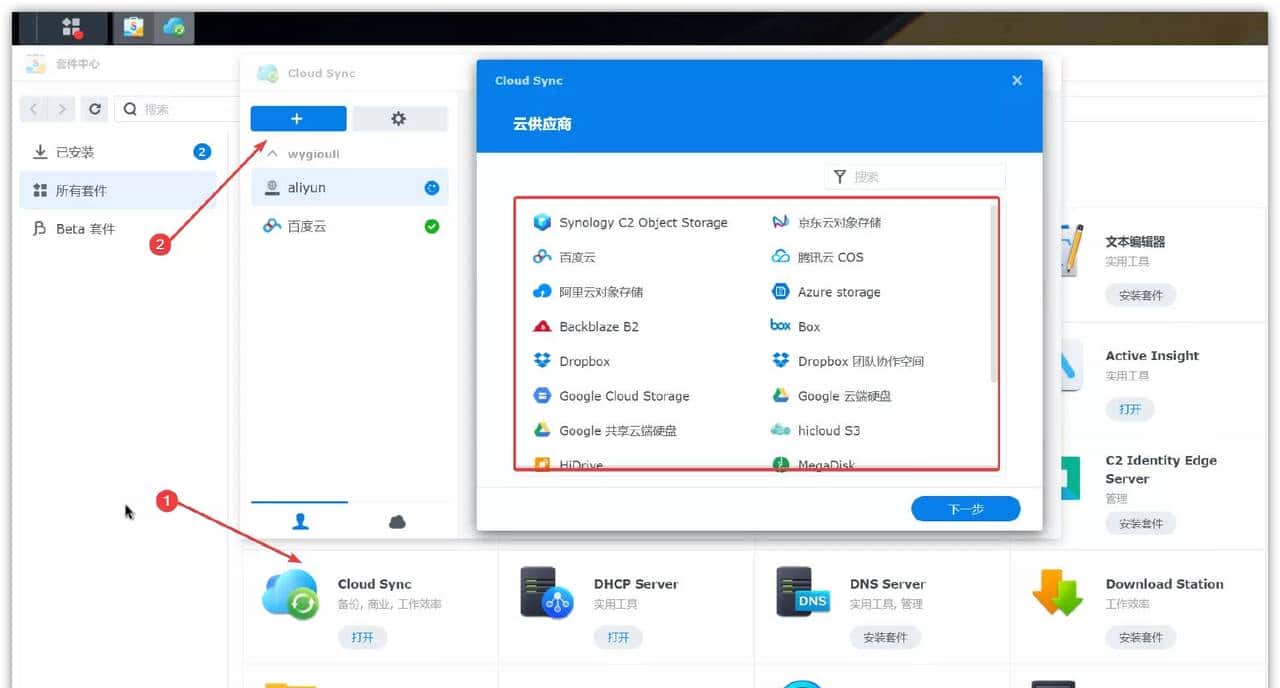1280x688 pixels.
Task: Add a new connection with the plus button
Action: point(298,118)
